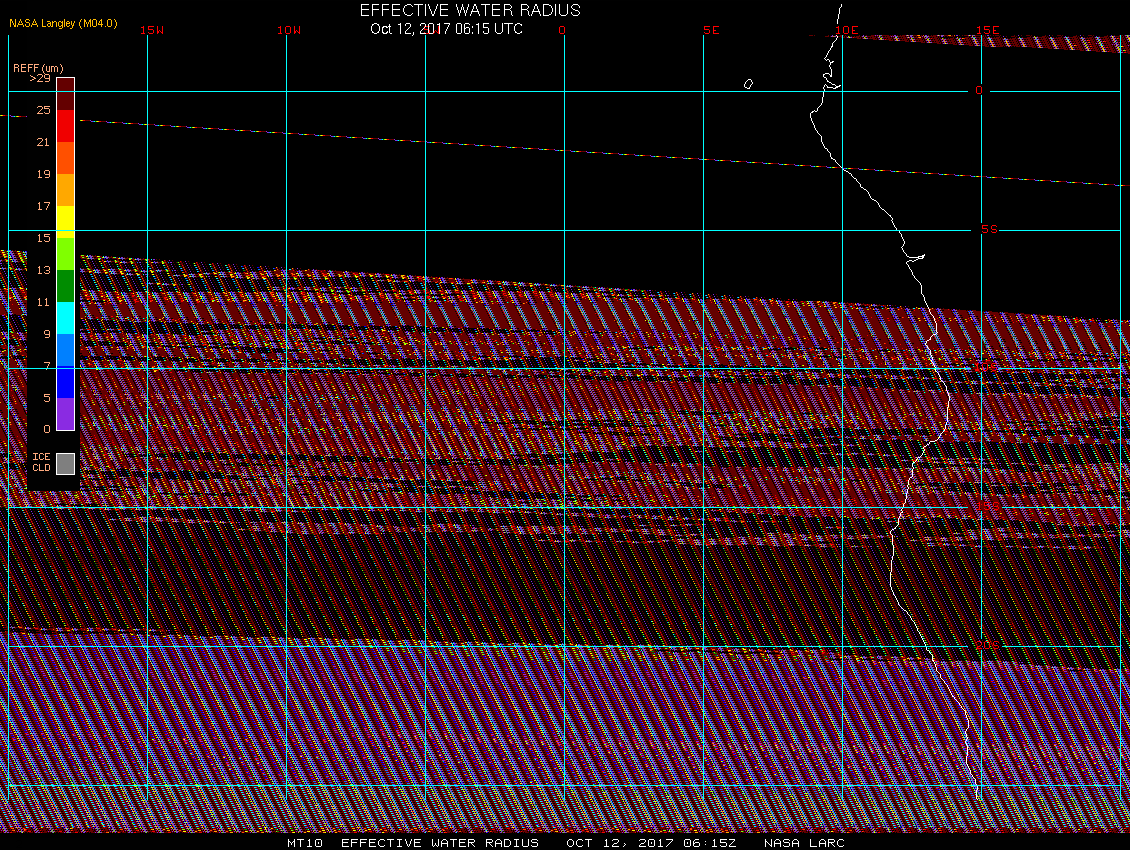Click the "ICE CLD" legend label

pos(41,462)
